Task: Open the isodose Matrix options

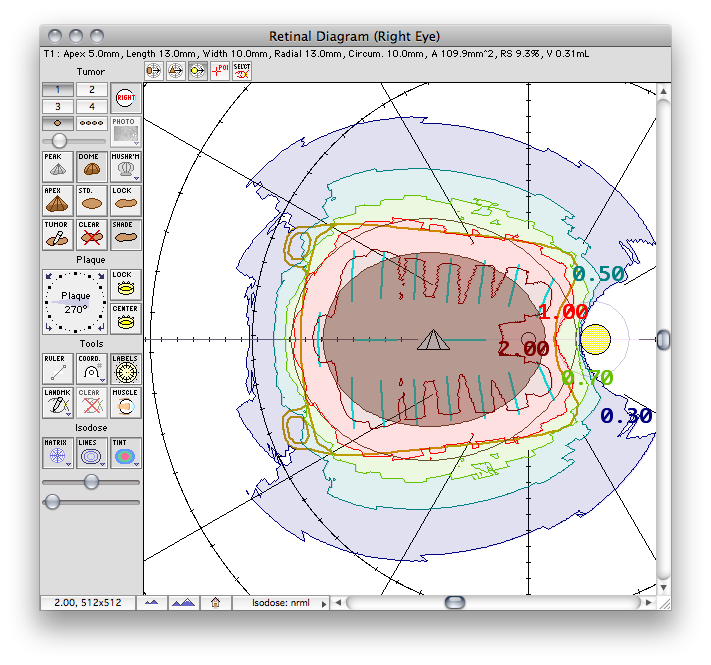Action: coord(58,452)
